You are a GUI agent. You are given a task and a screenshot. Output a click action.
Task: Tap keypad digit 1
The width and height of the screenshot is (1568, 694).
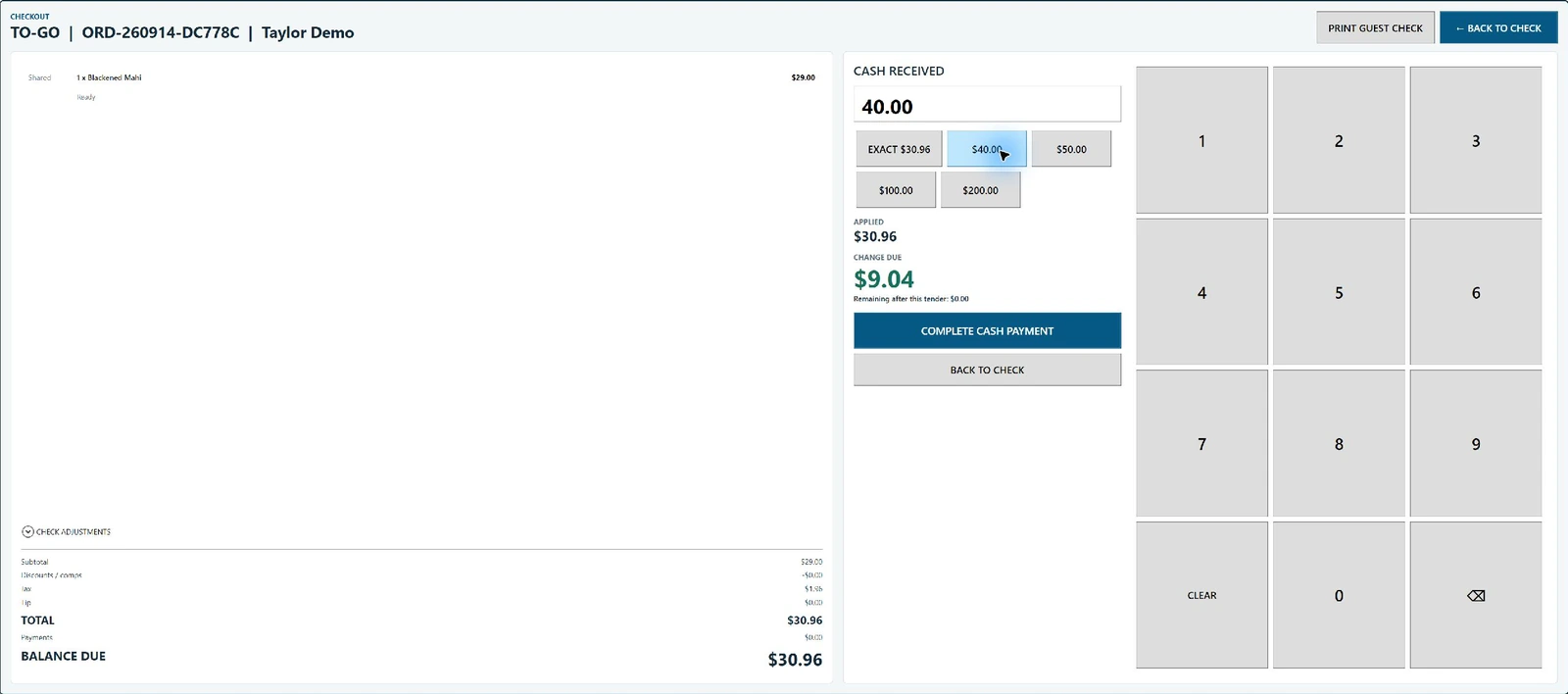1201,140
